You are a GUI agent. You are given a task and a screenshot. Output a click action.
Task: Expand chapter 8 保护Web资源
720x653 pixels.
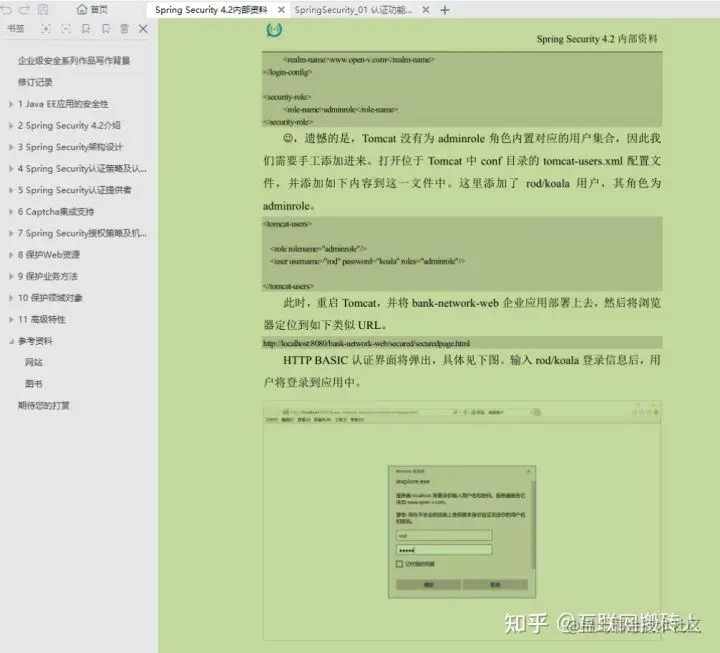11,255
